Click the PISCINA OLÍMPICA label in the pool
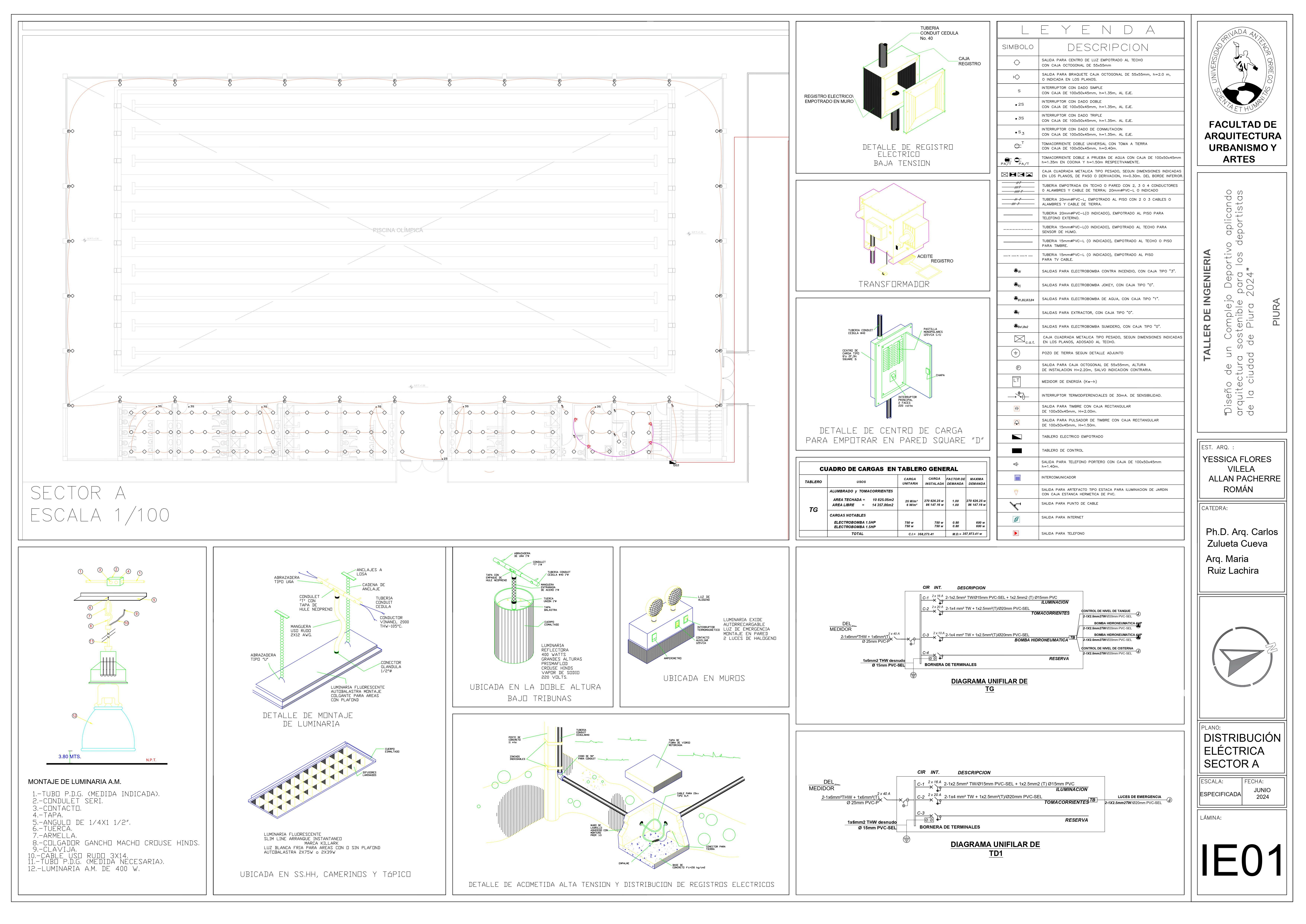The width and height of the screenshot is (1306, 924). pos(398,230)
